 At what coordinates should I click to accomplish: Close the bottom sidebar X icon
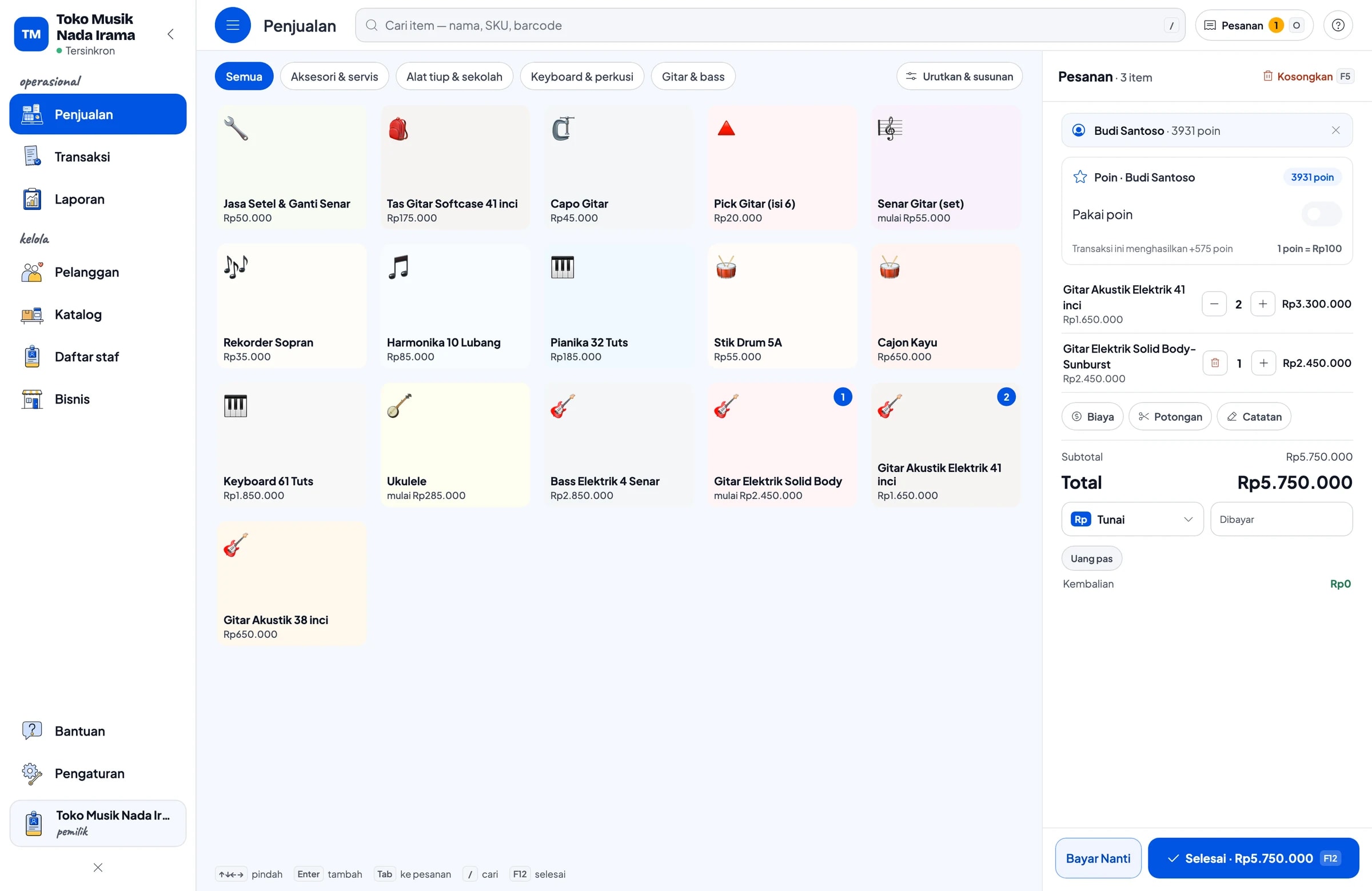[98, 868]
